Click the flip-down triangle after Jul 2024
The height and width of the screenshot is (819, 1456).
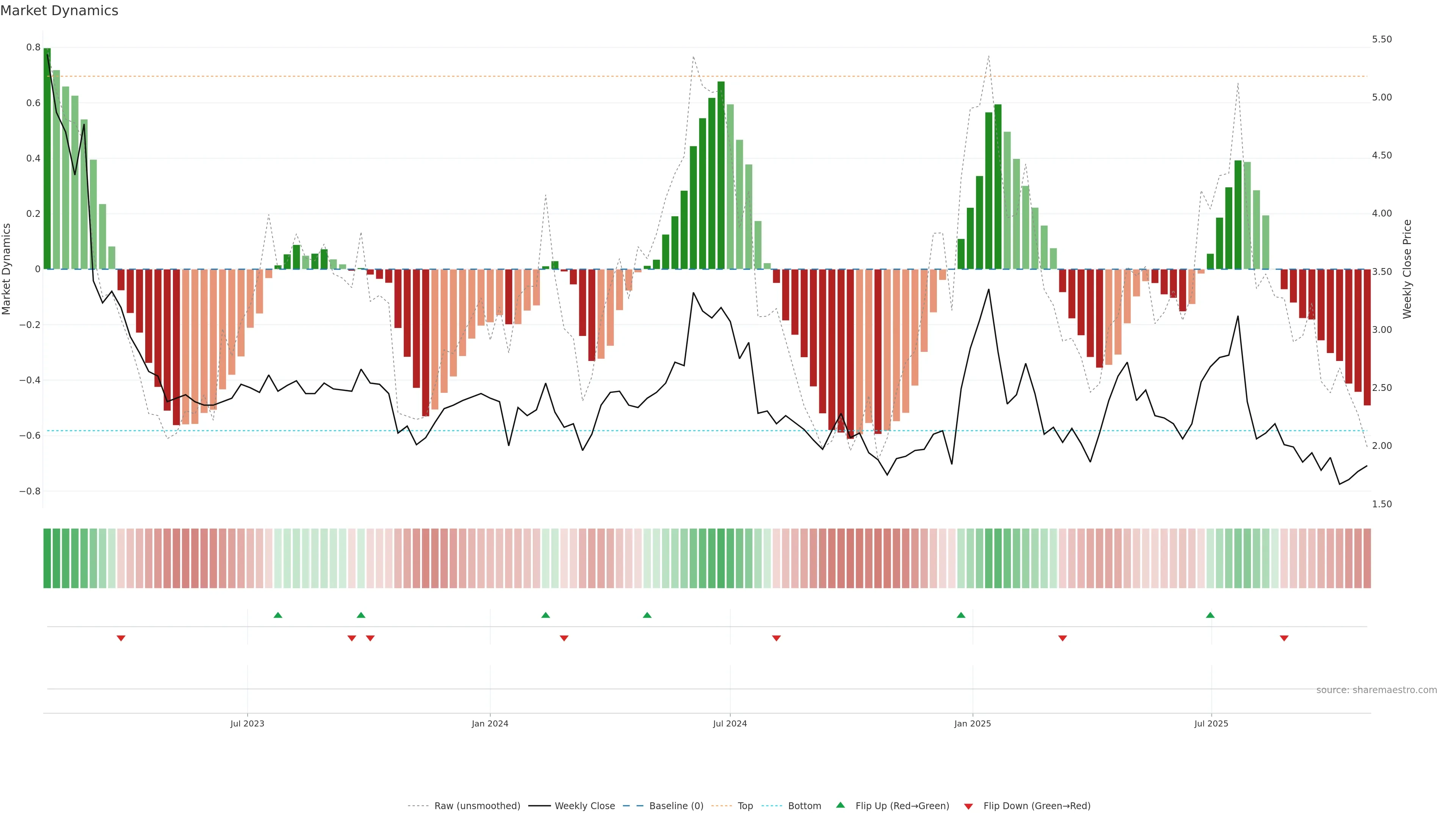click(x=777, y=638)
